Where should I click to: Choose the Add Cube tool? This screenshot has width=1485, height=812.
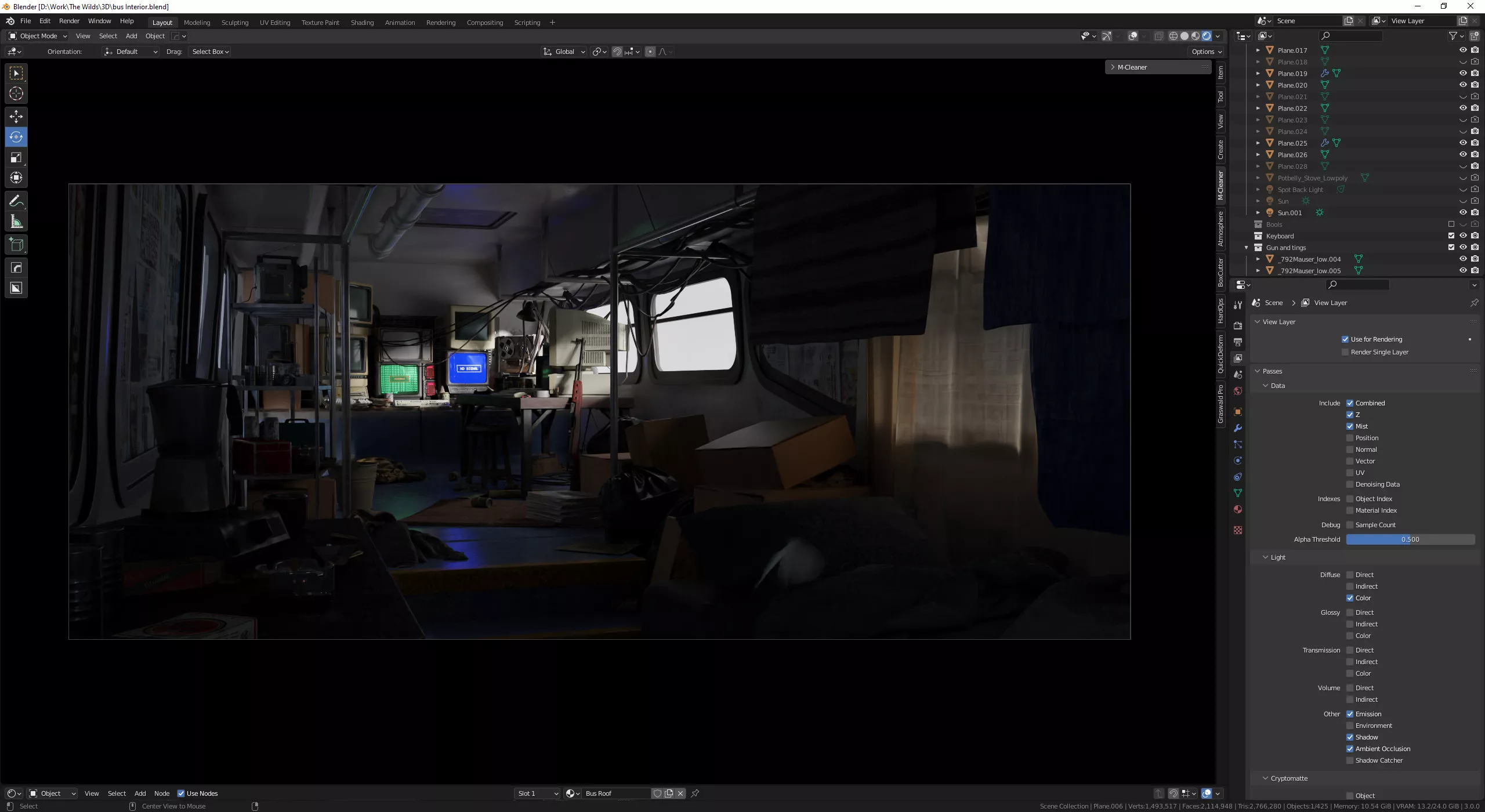tap(16, 245)
